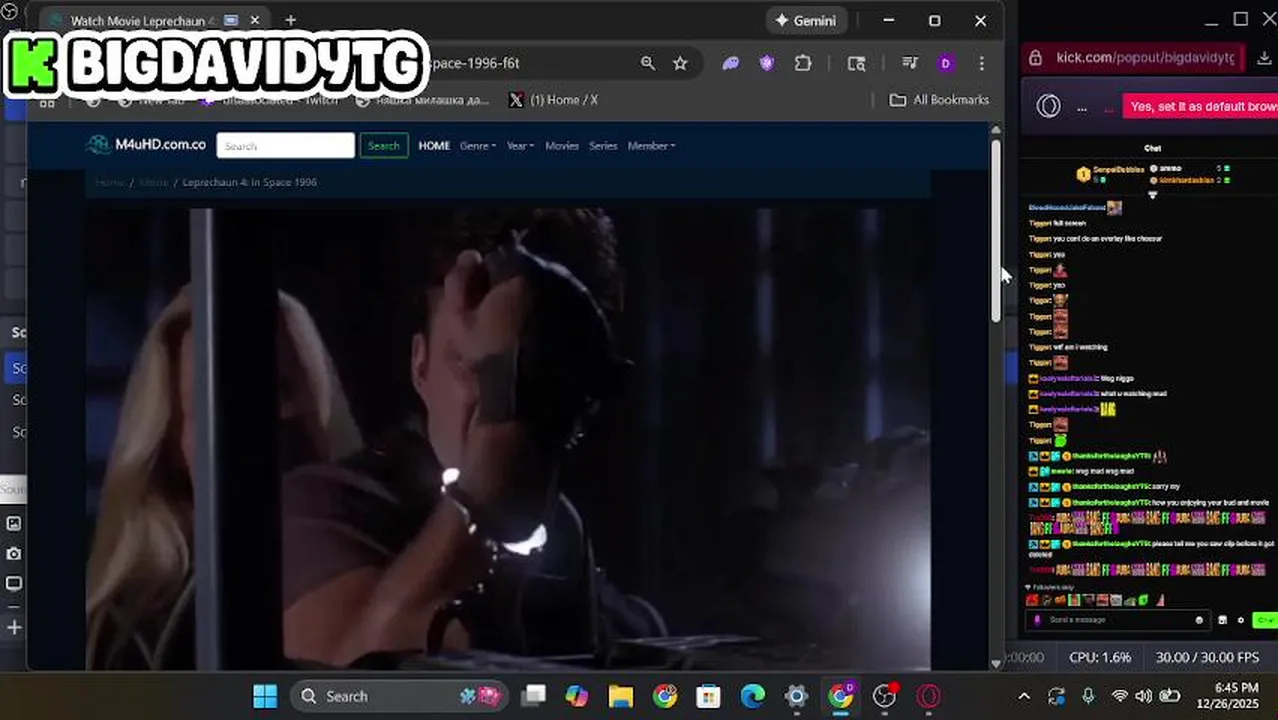Click the scrollbar down arrow
Viewport: 1278px width, 720px height.
click(x=996, y=663)
